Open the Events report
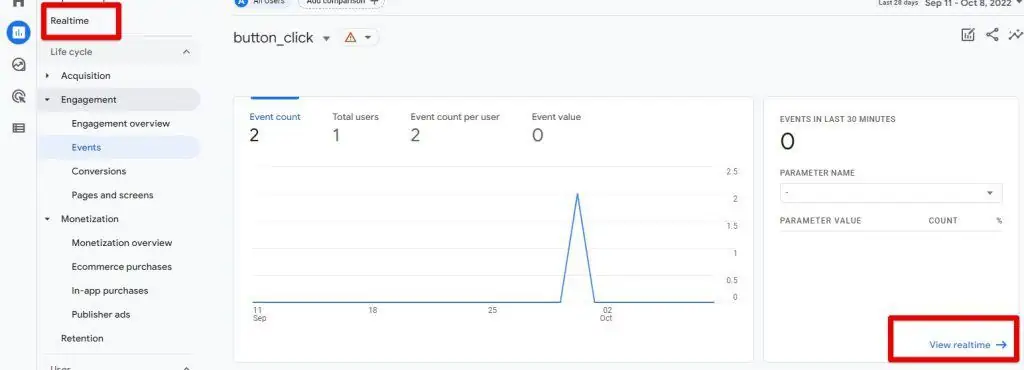Screen dimensions: 1024x370 pos(86,147)
